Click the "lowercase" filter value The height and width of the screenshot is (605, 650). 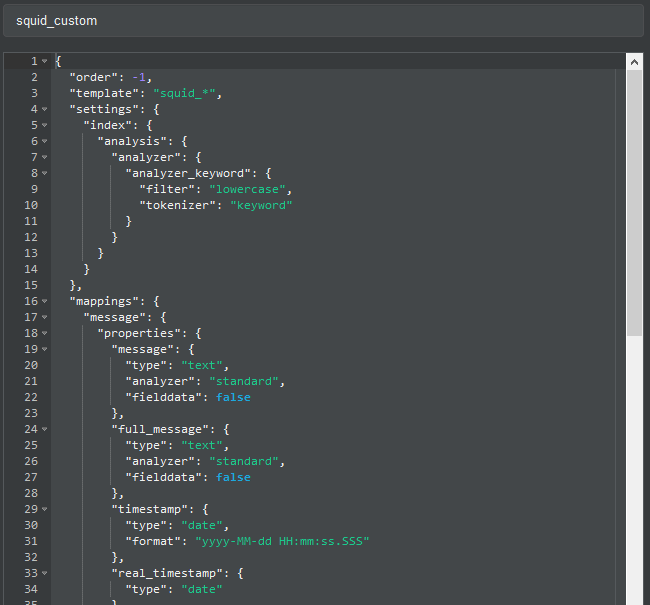[247, 190]
